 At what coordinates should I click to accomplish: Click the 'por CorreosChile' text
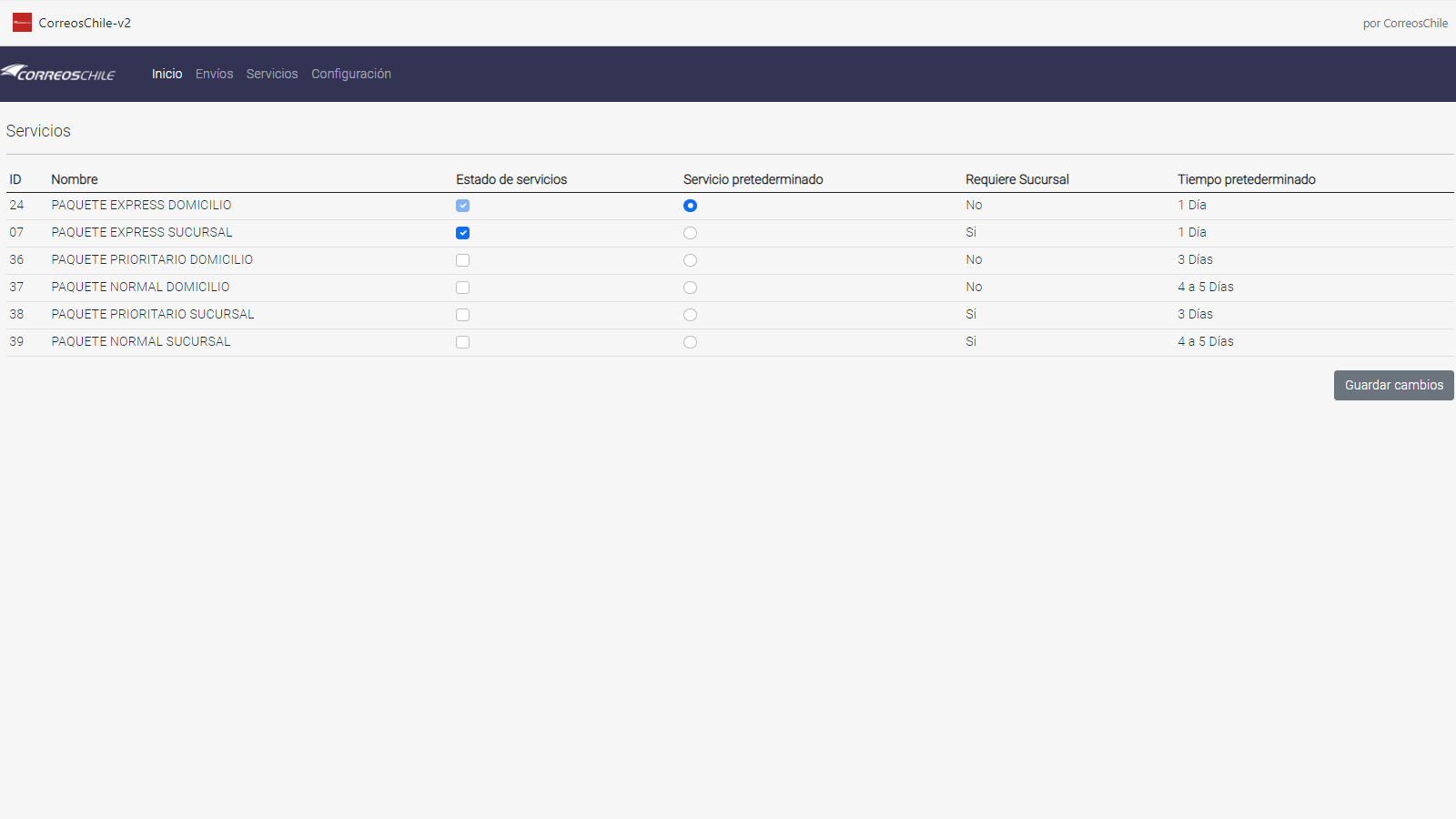[1405, 24]
